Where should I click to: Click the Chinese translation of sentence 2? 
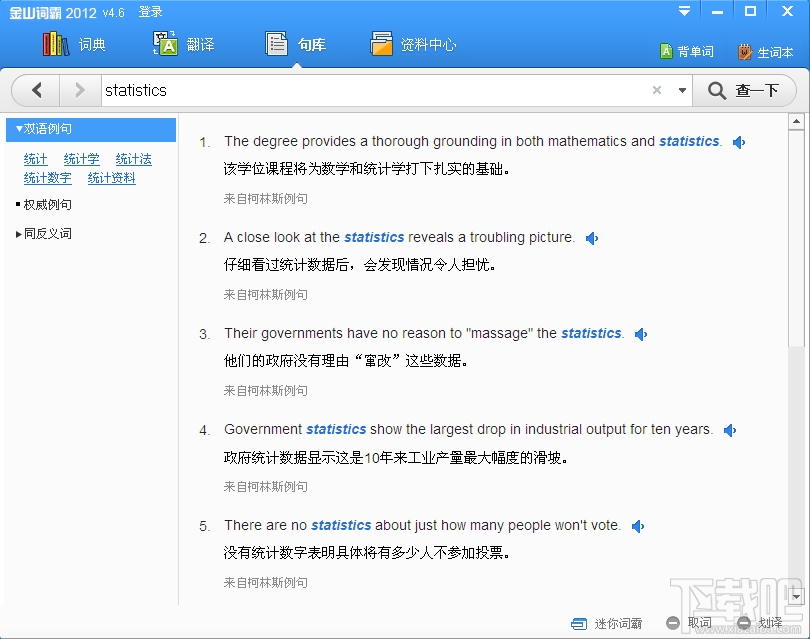coord(360,266)
